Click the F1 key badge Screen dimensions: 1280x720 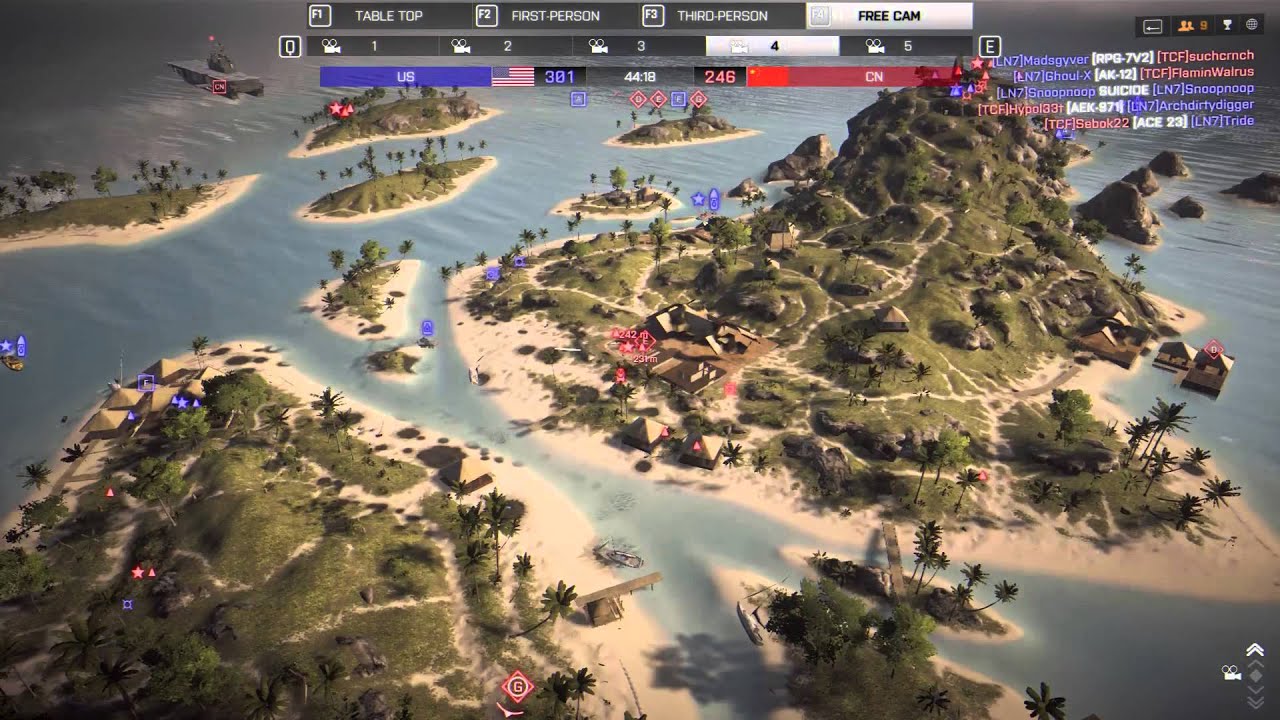click(x=320, y=15)
